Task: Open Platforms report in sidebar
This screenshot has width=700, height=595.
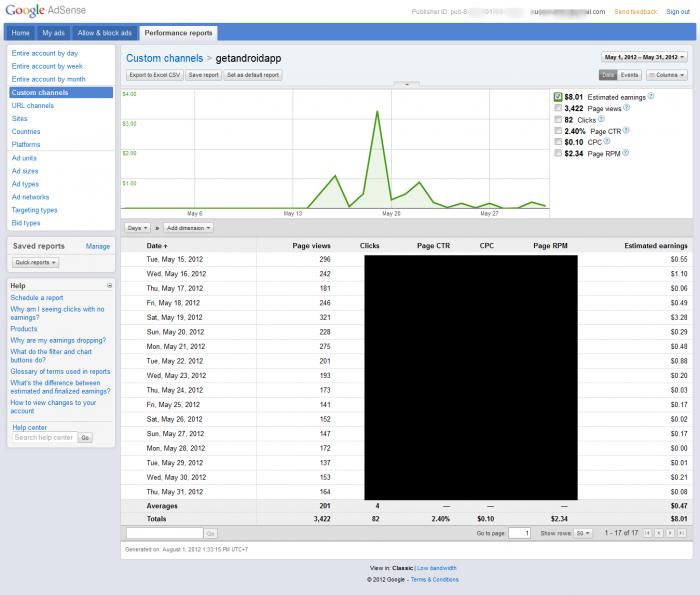Action: pyautogui.click(x=26, y=144)
